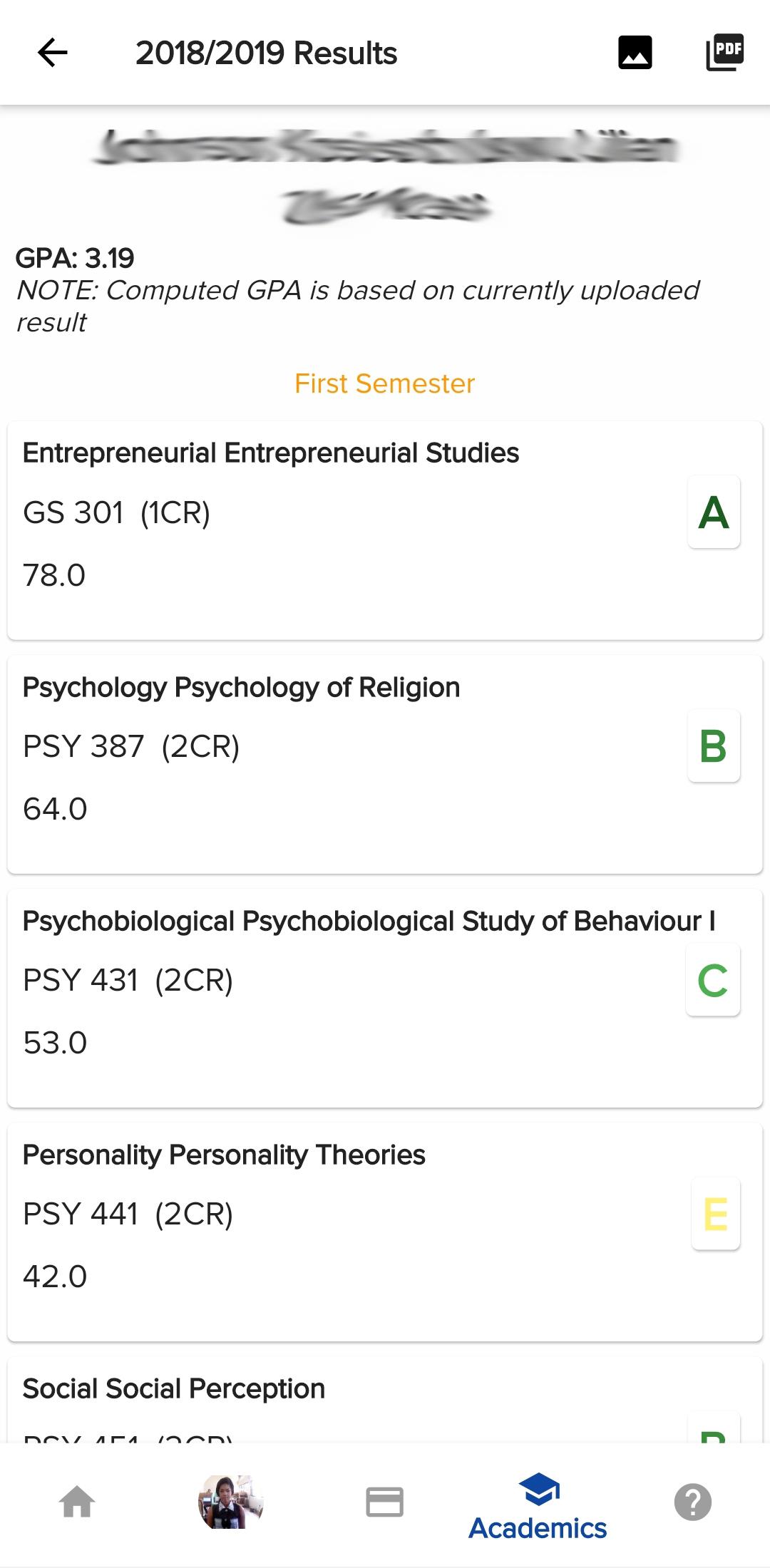This screenshot has height=1568, width=770.
Task: Open the Entrepreneurial Studies course card
Action: click(x=385, y=530)
